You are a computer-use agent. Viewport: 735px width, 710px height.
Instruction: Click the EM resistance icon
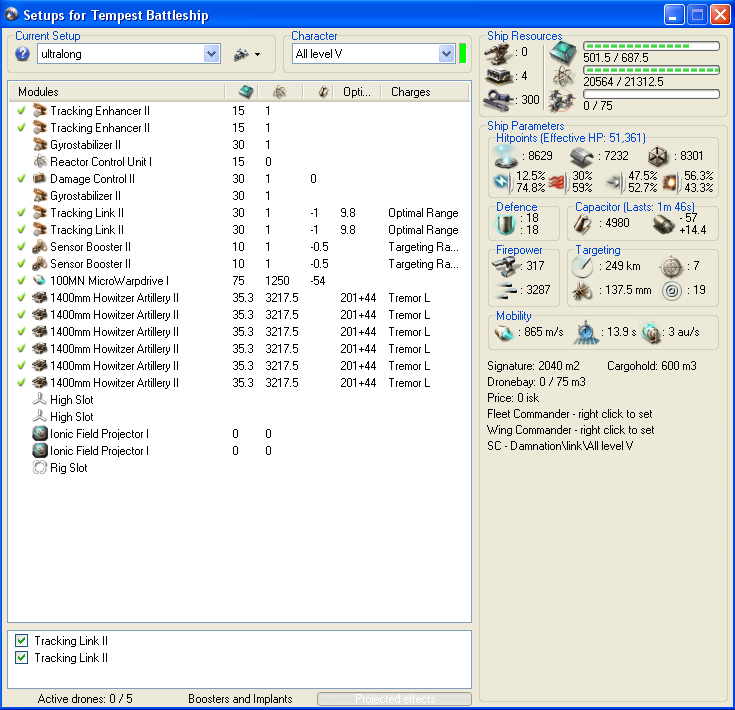pos(502,182)
